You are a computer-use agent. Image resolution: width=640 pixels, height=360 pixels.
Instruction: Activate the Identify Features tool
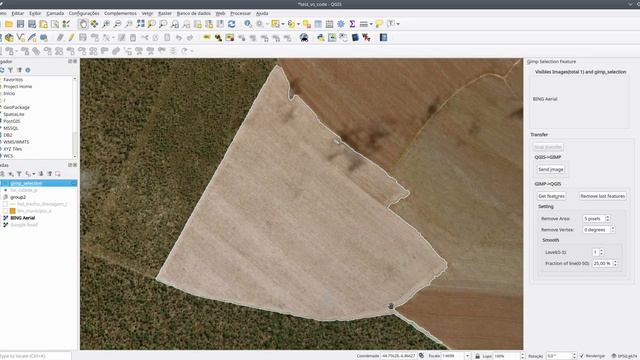[x=248, y=24]
